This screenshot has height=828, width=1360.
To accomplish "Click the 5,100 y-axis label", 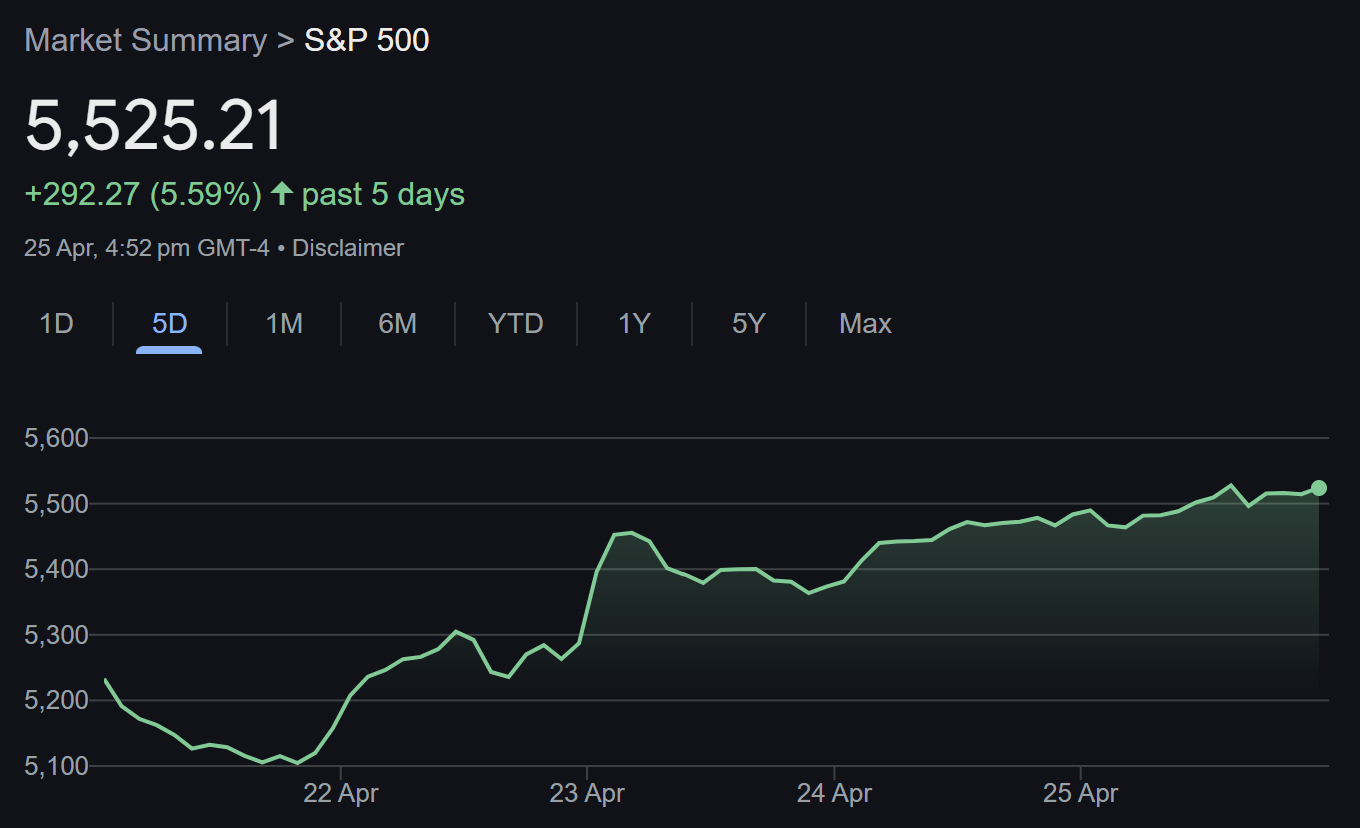I will coord(56,766).
